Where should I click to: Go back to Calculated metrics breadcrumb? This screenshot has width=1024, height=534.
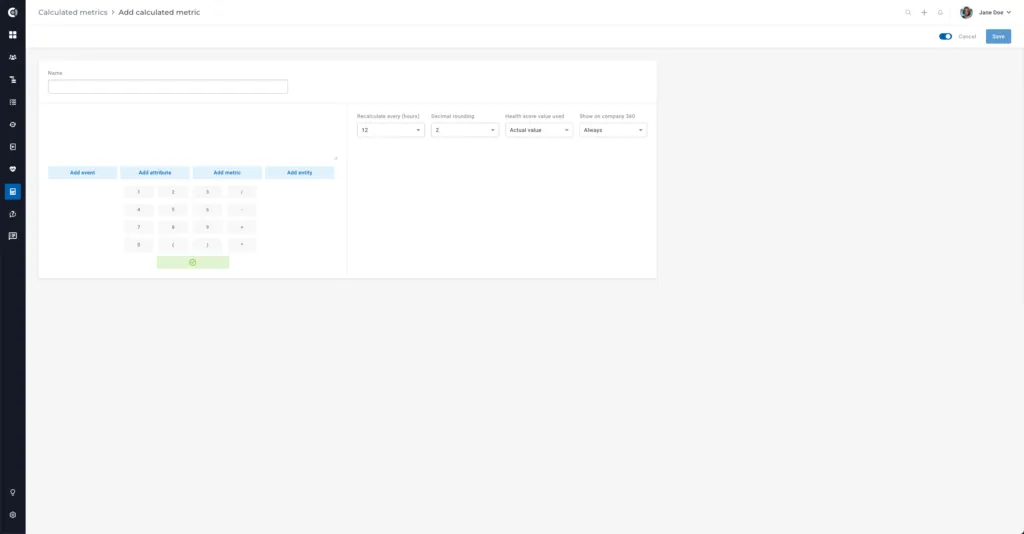72,12
